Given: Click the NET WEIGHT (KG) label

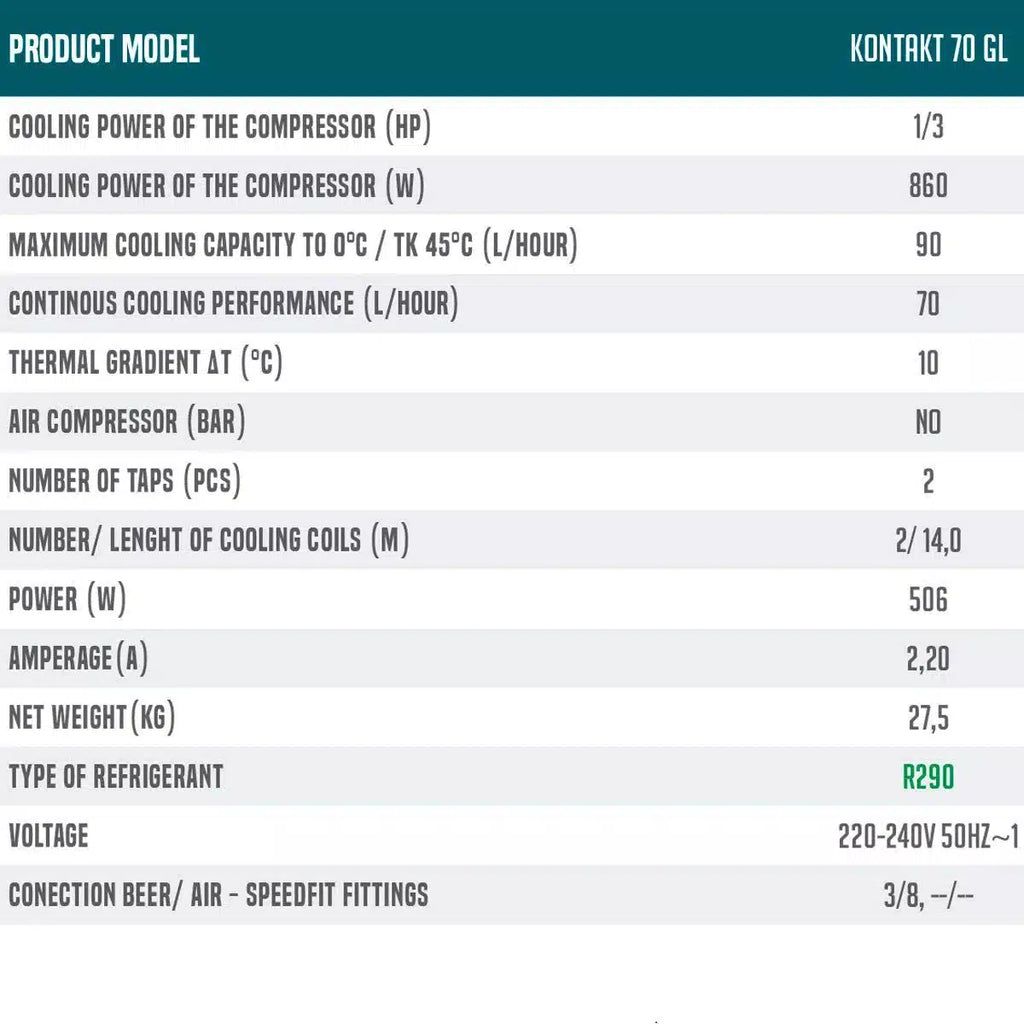Looking at the screenshot, I should [x=92, y=718].
